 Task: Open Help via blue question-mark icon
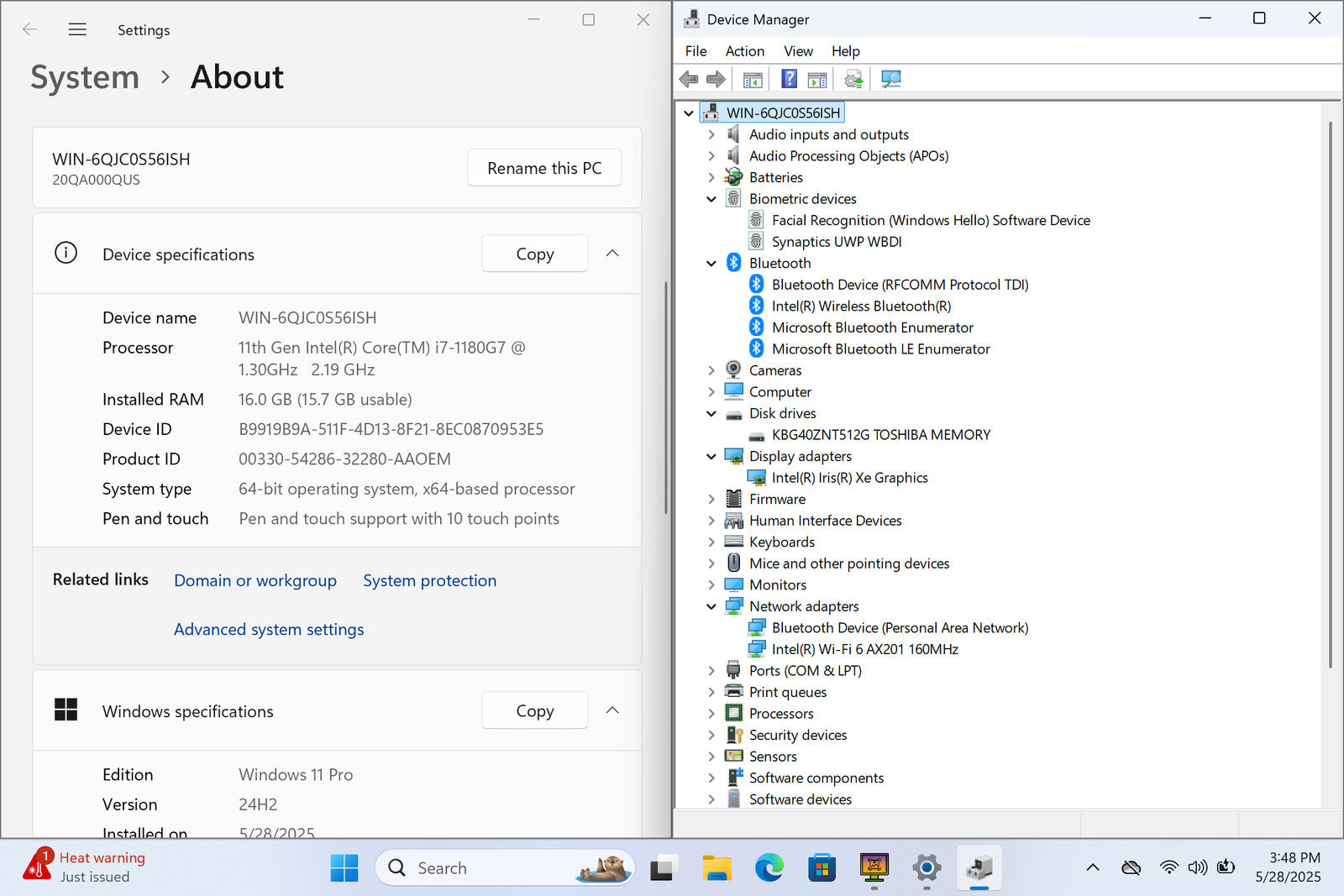789,79
